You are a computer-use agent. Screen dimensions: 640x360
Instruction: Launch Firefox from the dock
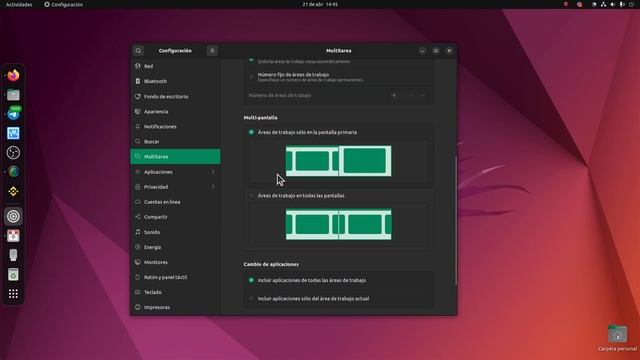click(x=13, y=76)
